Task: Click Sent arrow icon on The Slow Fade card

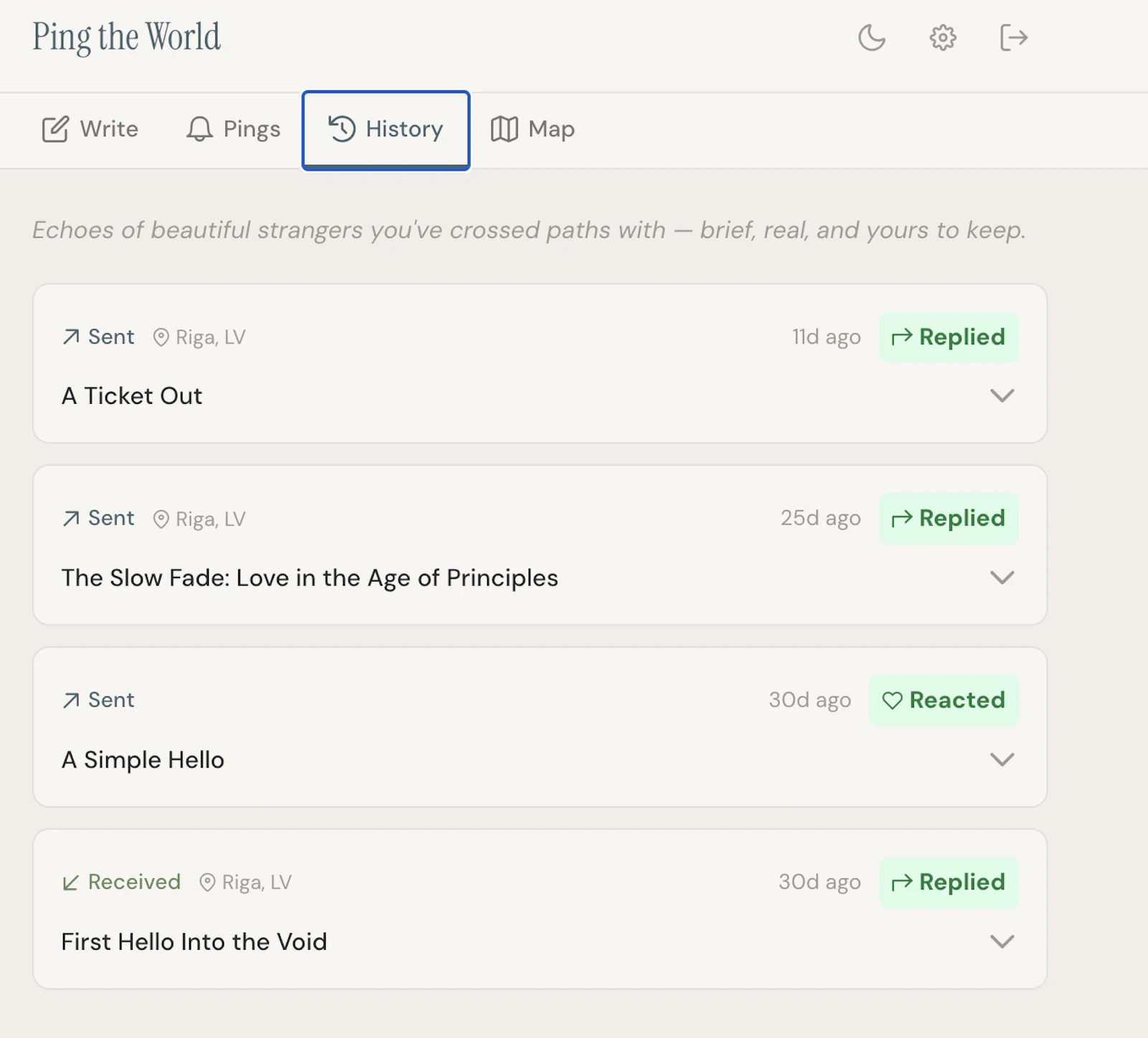Action: point(71,519)
